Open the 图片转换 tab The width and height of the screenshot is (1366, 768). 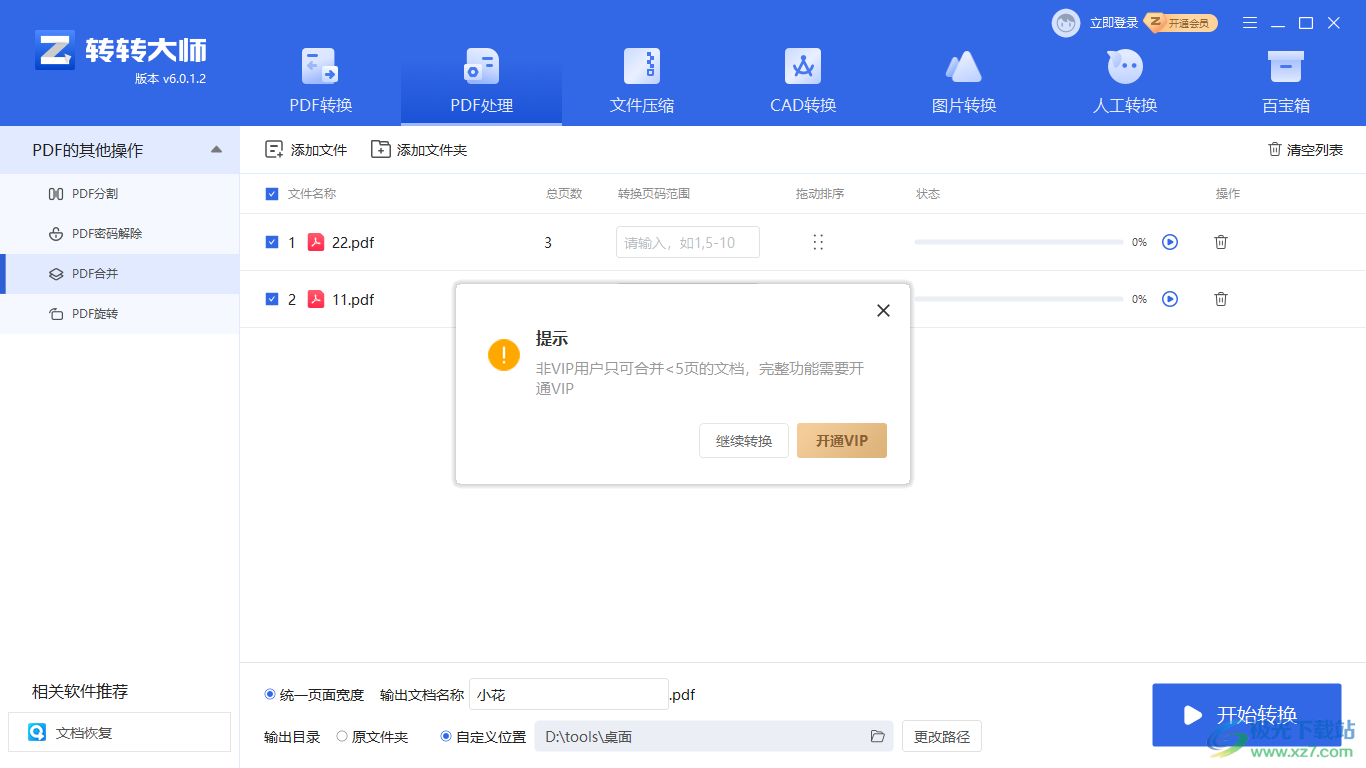pos(964,82)
